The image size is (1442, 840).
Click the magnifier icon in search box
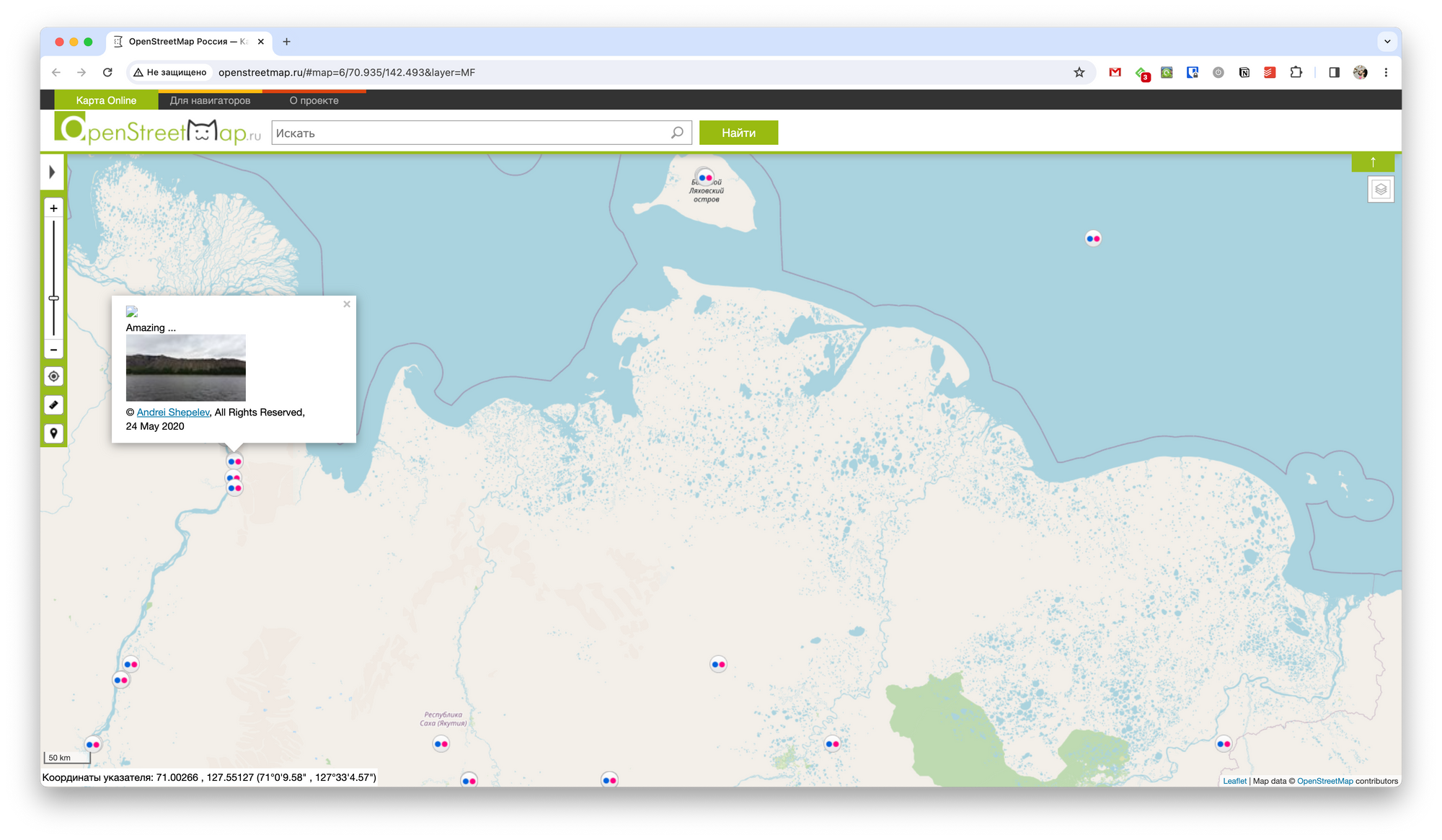pyautogui.click(x=677, y=133)
